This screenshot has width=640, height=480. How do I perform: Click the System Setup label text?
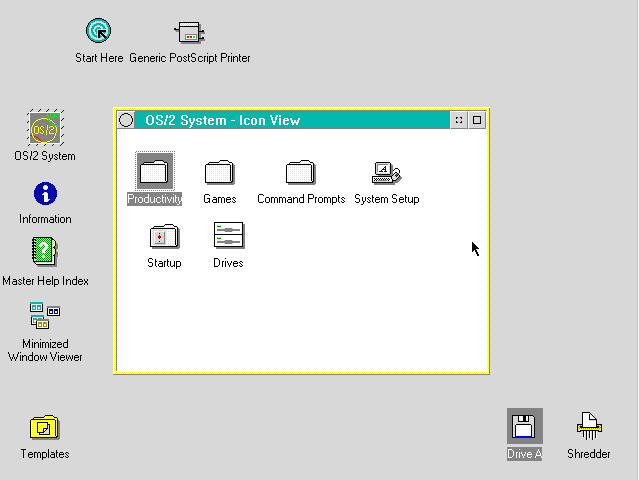387,199
